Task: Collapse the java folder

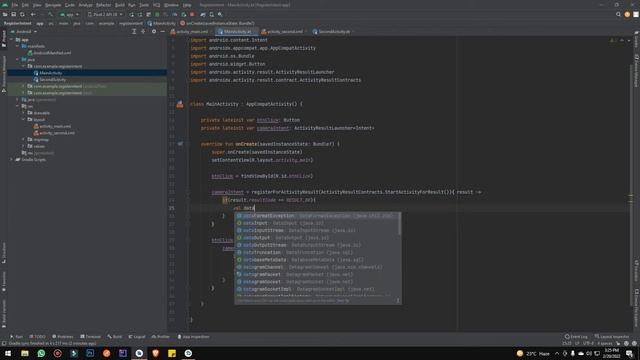Action: 18,60
